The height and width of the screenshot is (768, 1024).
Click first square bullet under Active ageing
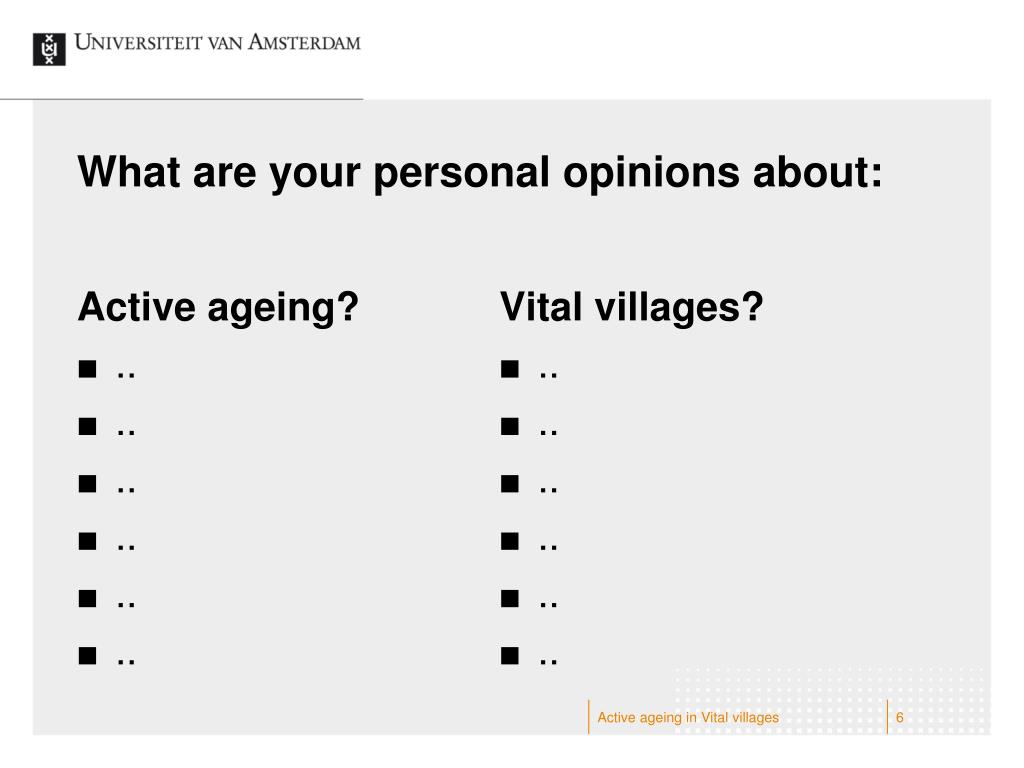click(x=88, y=370)
